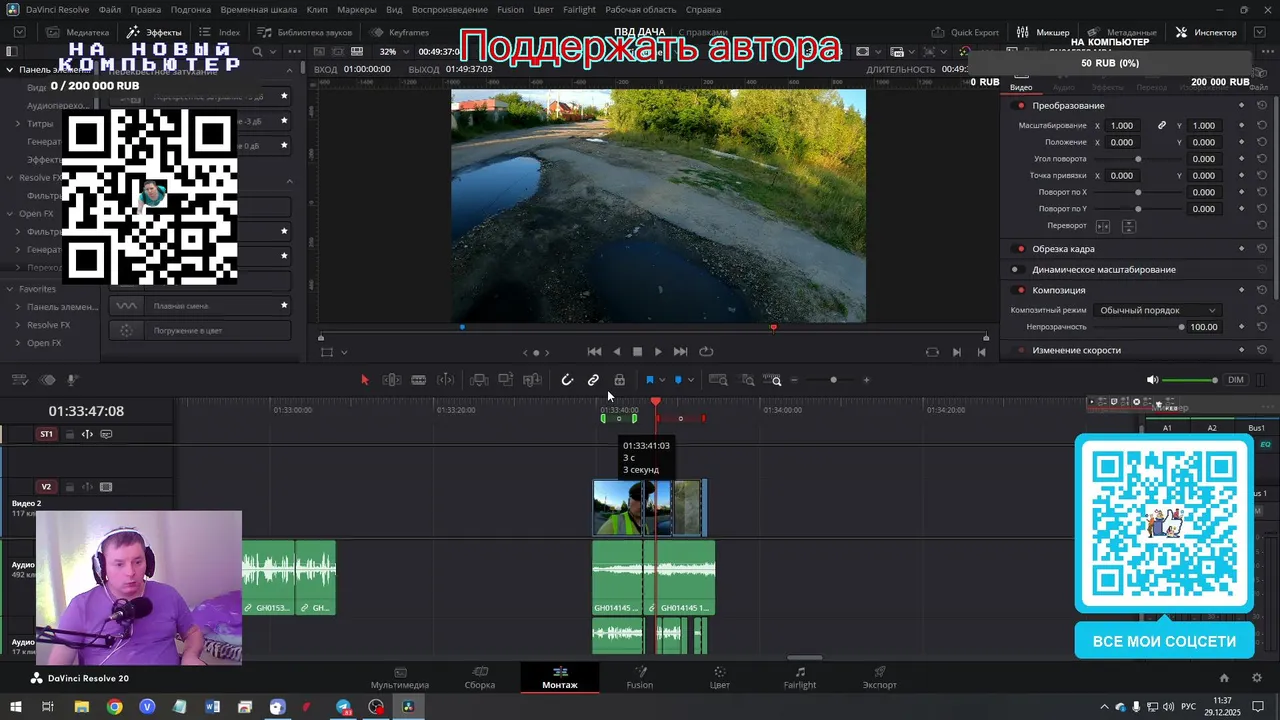The width and height of the screenshot is (1280, 720).
Task: Open the Медиатека panel
Action: (x=77, y=32)
